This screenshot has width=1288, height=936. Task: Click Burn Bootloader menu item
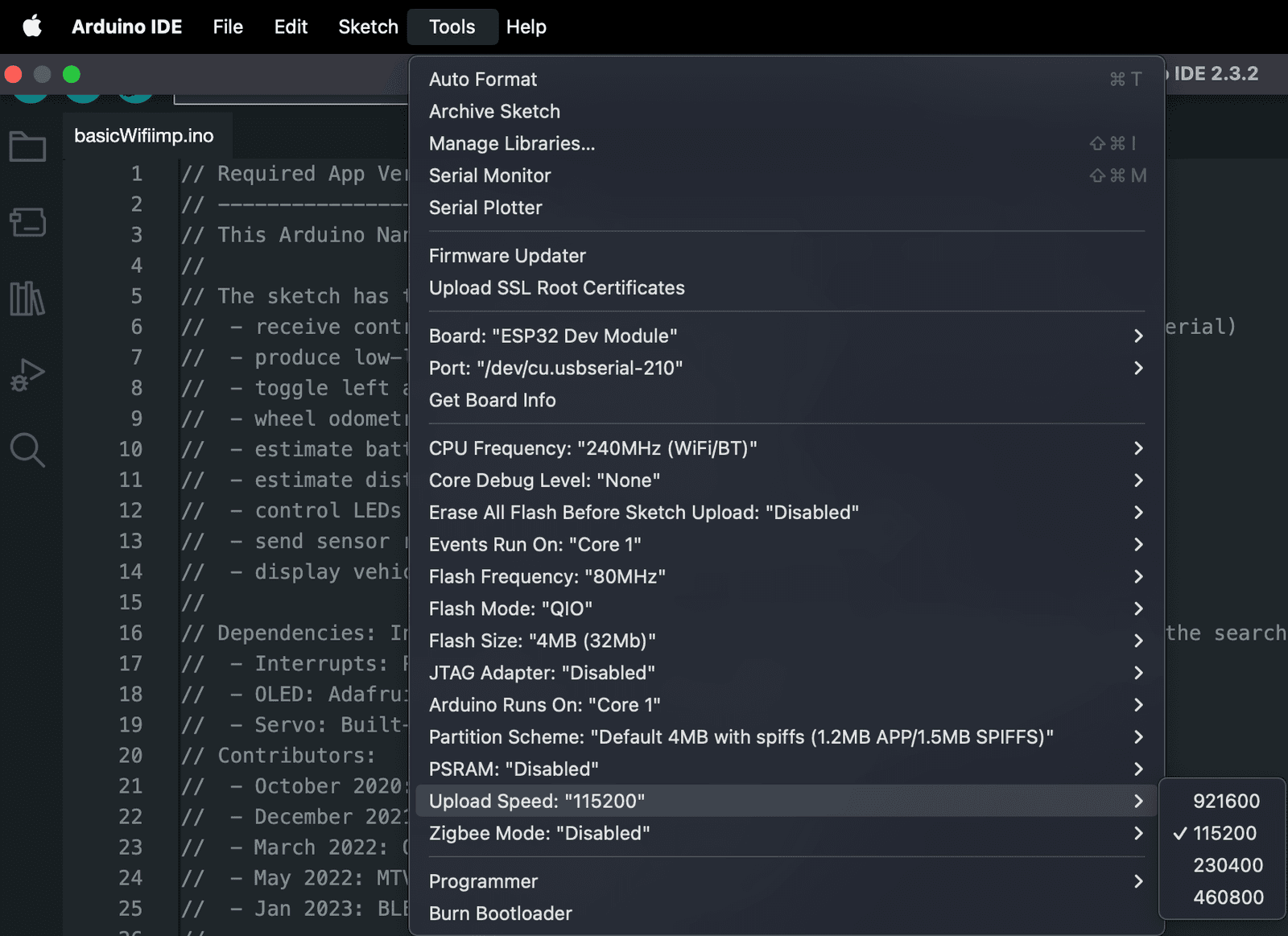coord(786,913)
